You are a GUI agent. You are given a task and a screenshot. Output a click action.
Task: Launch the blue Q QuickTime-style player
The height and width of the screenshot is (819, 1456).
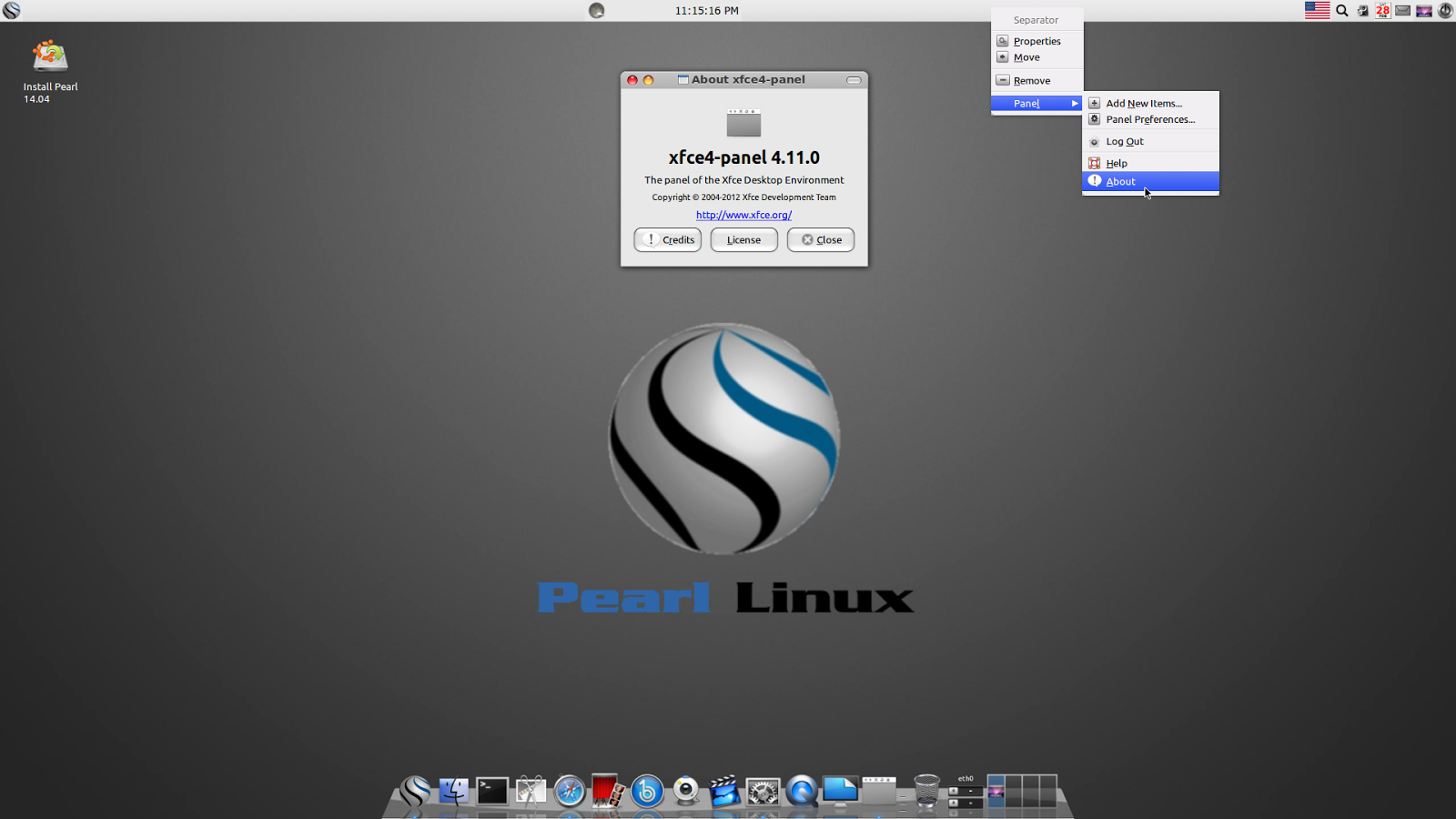(x=802, y=791)
